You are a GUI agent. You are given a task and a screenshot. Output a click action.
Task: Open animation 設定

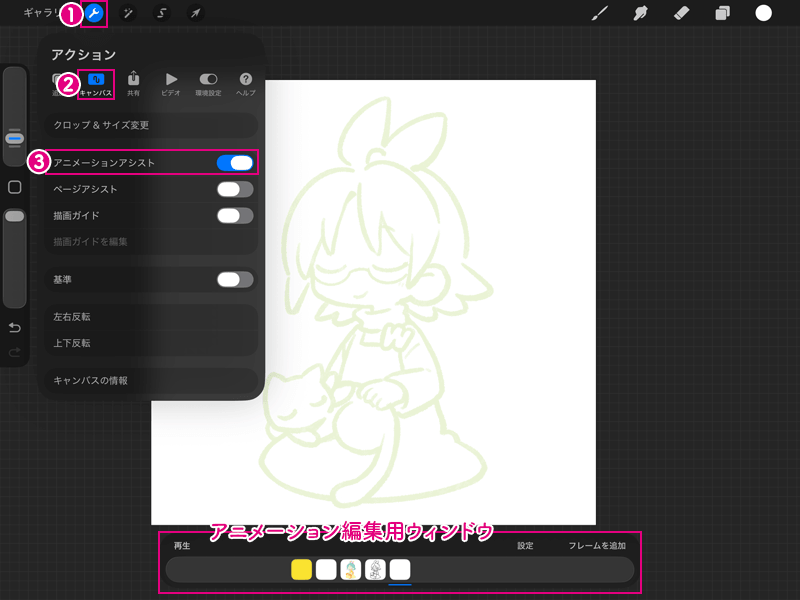(x=525, y=546)
